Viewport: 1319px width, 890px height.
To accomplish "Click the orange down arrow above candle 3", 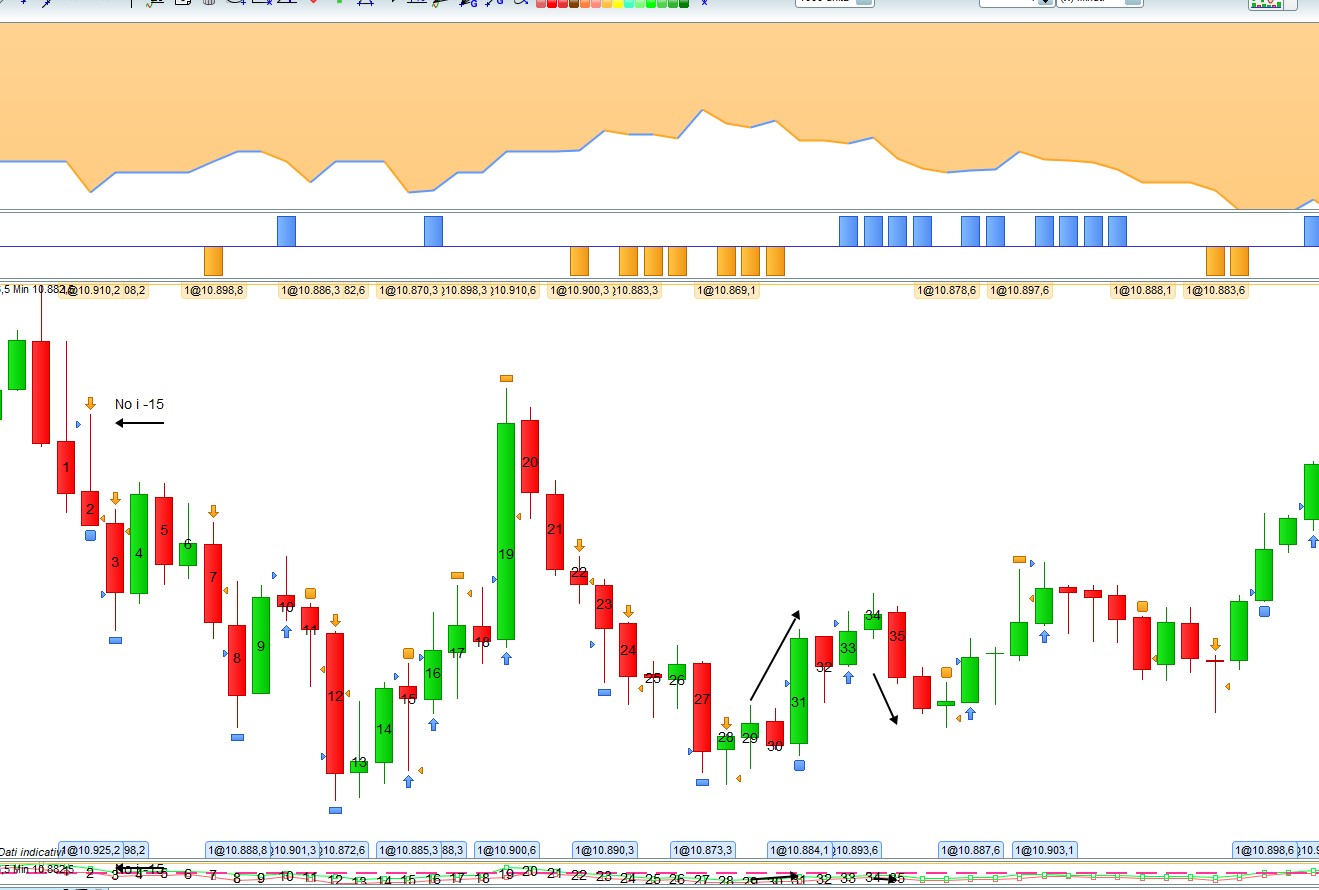I will coord(115,498).
